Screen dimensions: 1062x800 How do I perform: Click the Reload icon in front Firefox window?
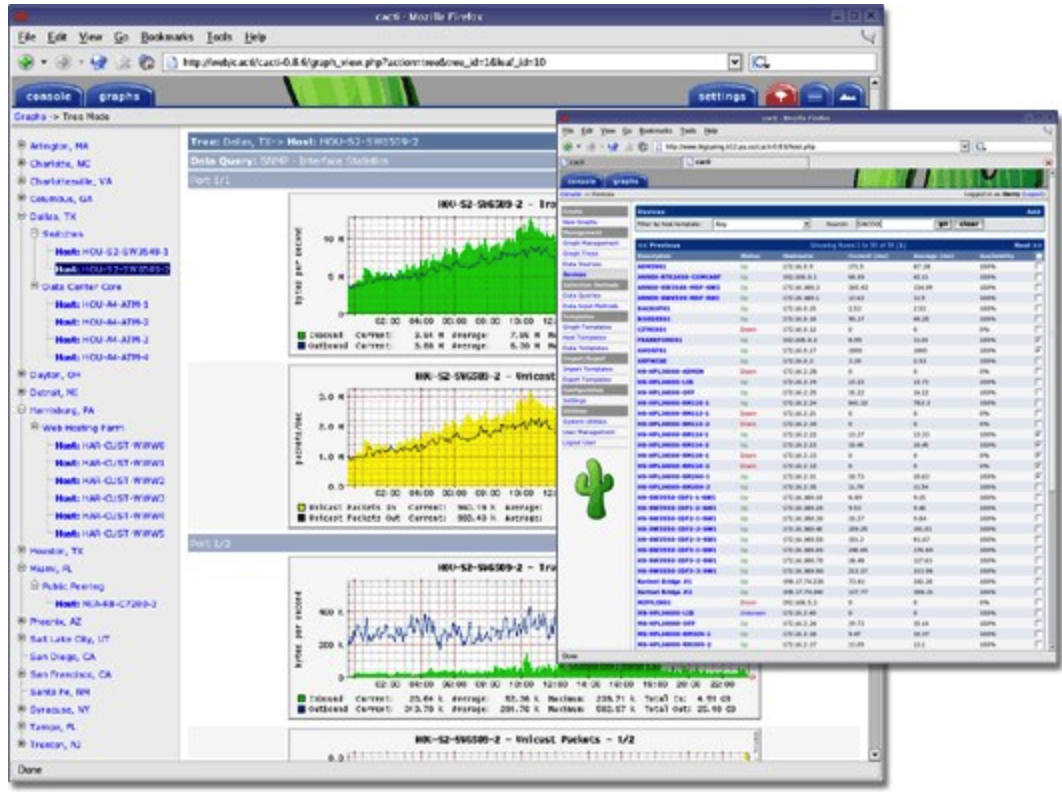pos(613,146)
